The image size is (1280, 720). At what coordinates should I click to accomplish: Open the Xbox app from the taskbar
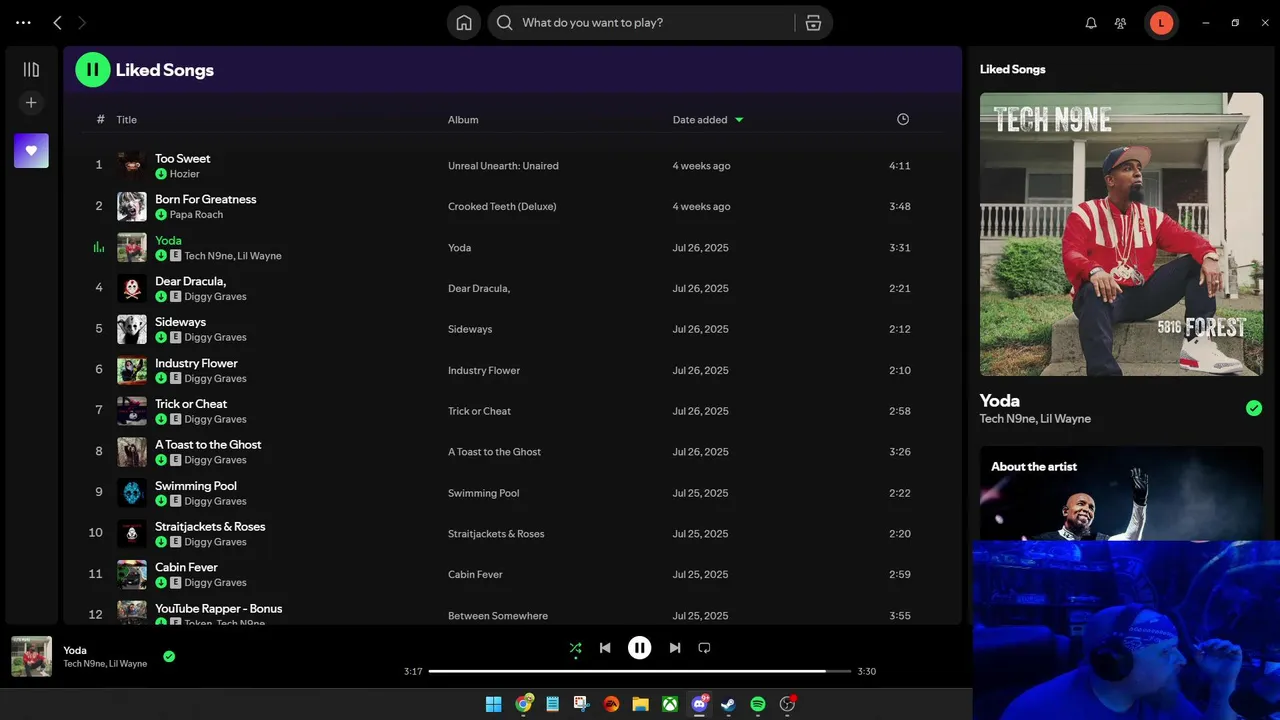pyautogui.click(x=670, y=704)
